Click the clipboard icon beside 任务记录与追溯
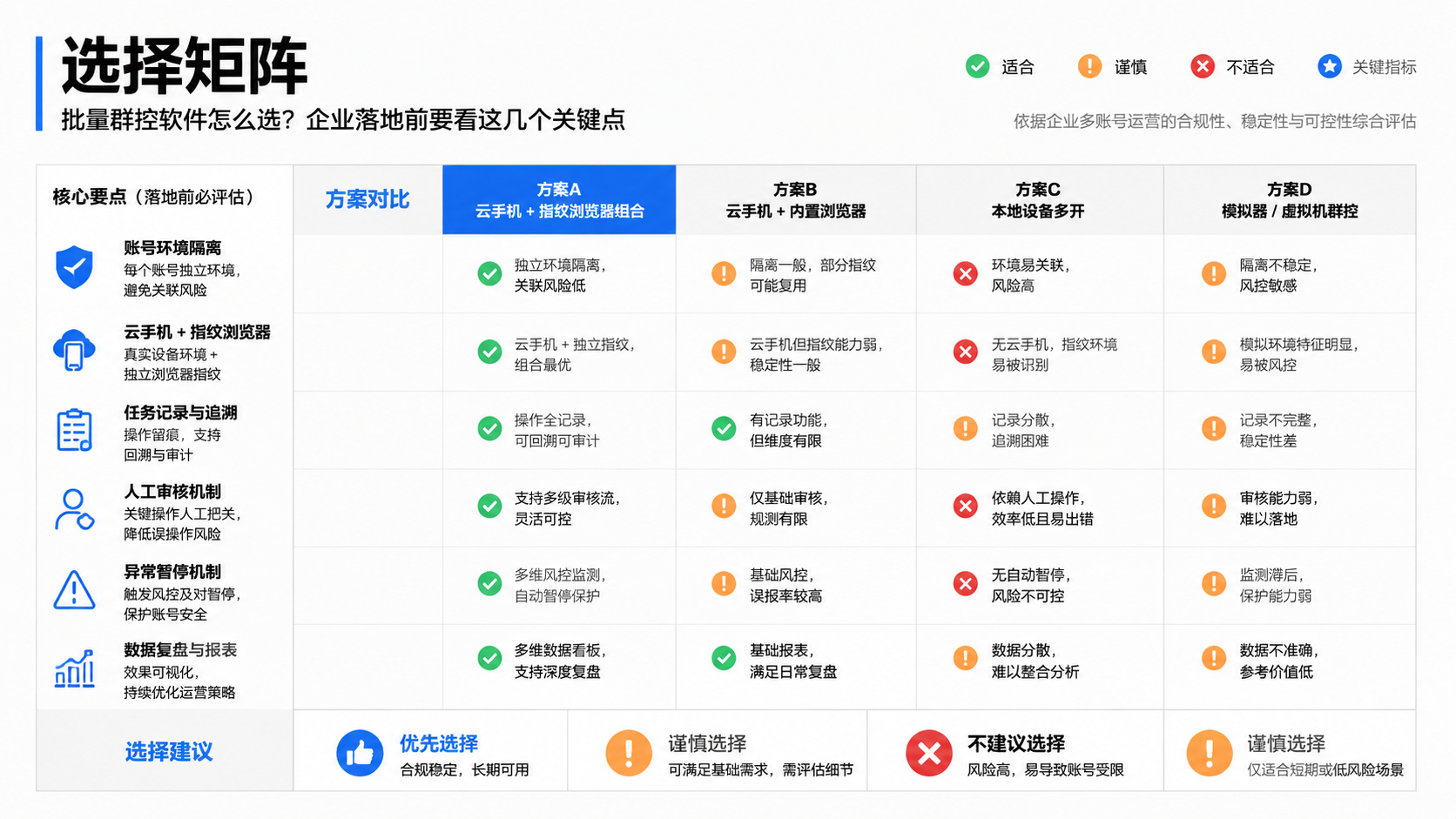This screenshot has height=819, width=1456. [74, 430]
